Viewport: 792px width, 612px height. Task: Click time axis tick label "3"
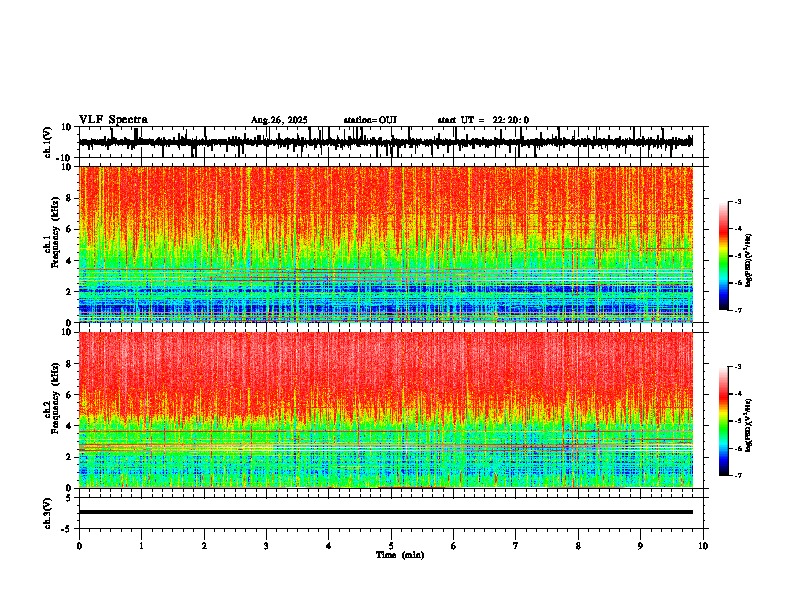point(267,546)
